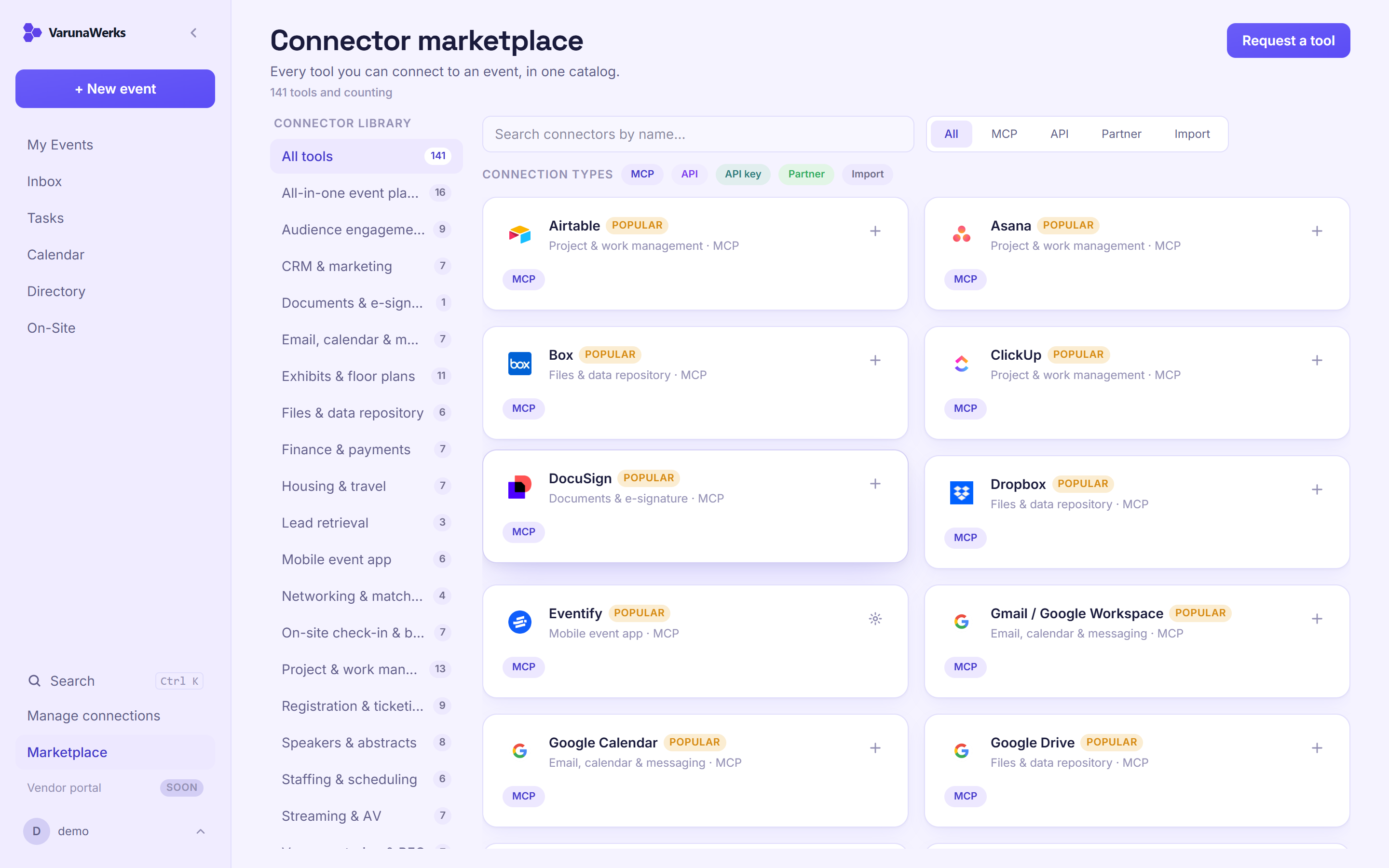The image size is (1389, 868).
Task: Select Documents & e-sign category
Action: (366, 303)
